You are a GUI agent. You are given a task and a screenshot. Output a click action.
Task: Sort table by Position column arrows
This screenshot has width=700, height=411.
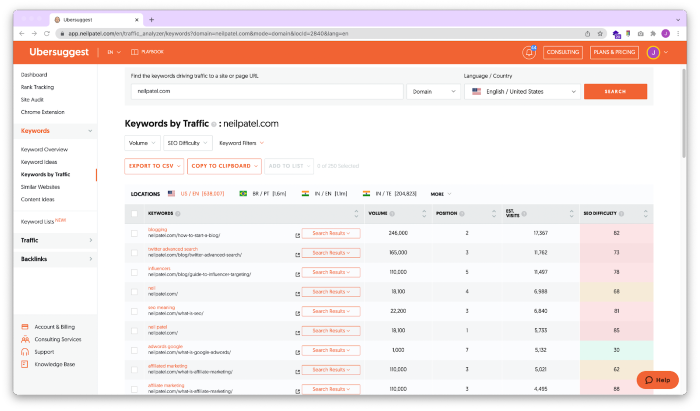click(x=494, y=214)
